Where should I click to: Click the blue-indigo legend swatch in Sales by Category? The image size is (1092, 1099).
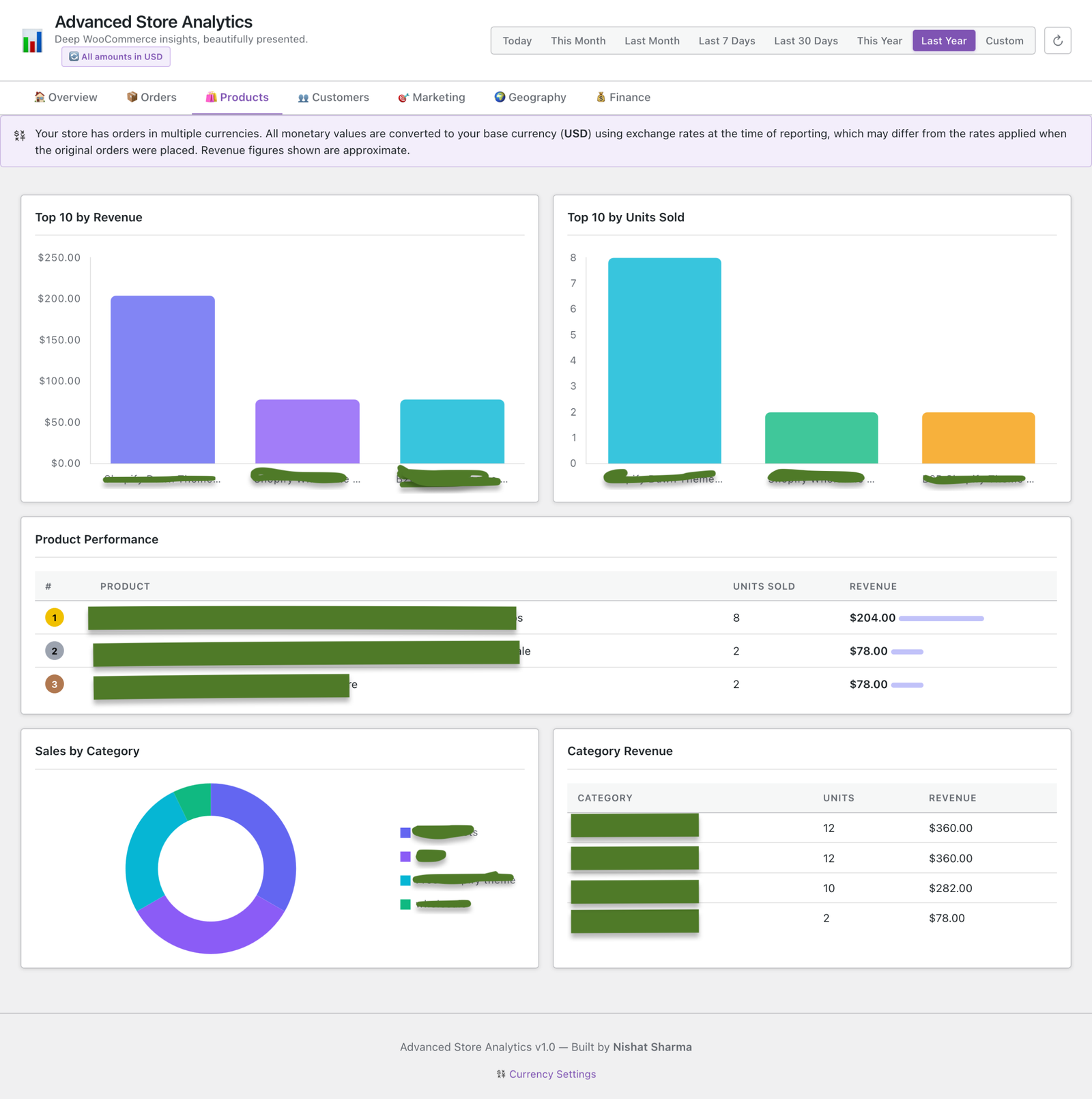click(x=405, y=832)
